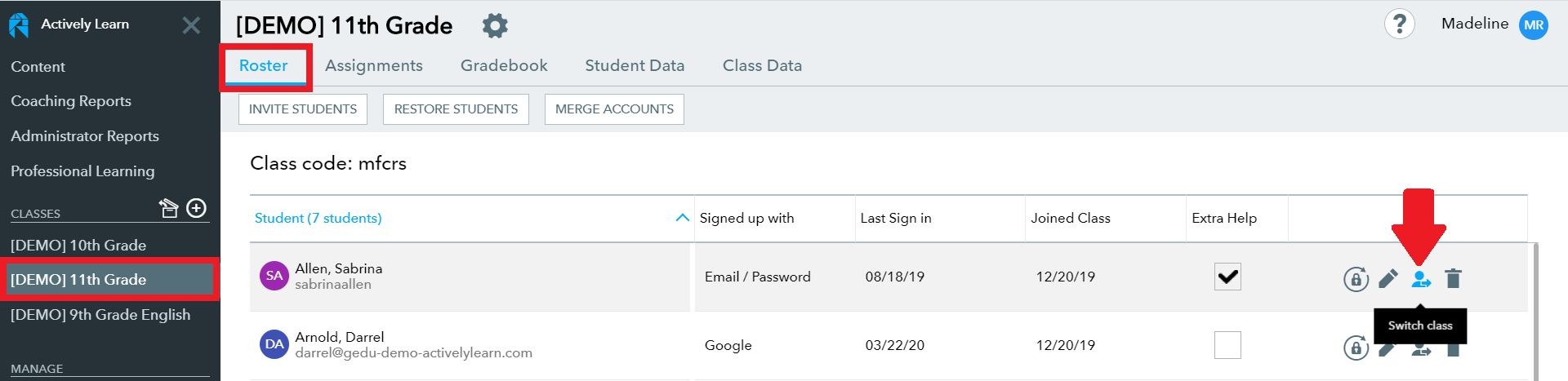Open archived classes icon beside CLASSES
1568x381 pixels.
pos(168,208)
